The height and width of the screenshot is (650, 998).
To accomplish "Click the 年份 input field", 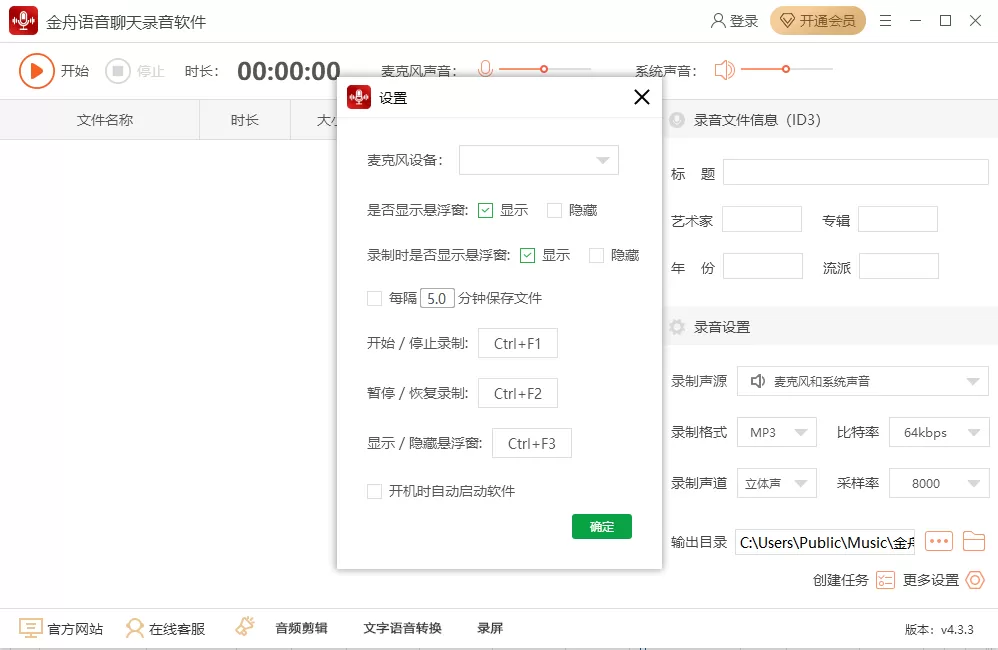I will [x=763, y=266].
